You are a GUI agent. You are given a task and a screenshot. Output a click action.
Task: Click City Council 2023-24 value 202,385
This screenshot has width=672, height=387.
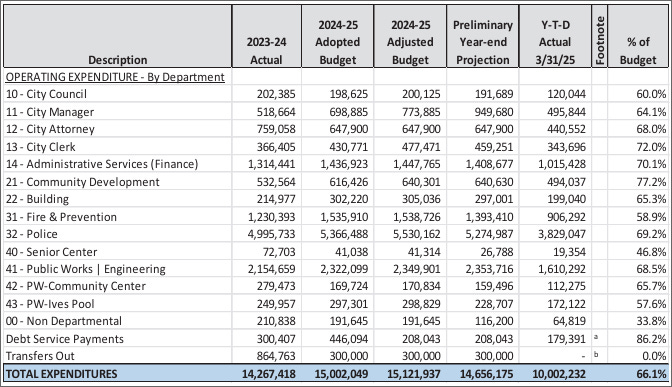click(x=276, y=94)
